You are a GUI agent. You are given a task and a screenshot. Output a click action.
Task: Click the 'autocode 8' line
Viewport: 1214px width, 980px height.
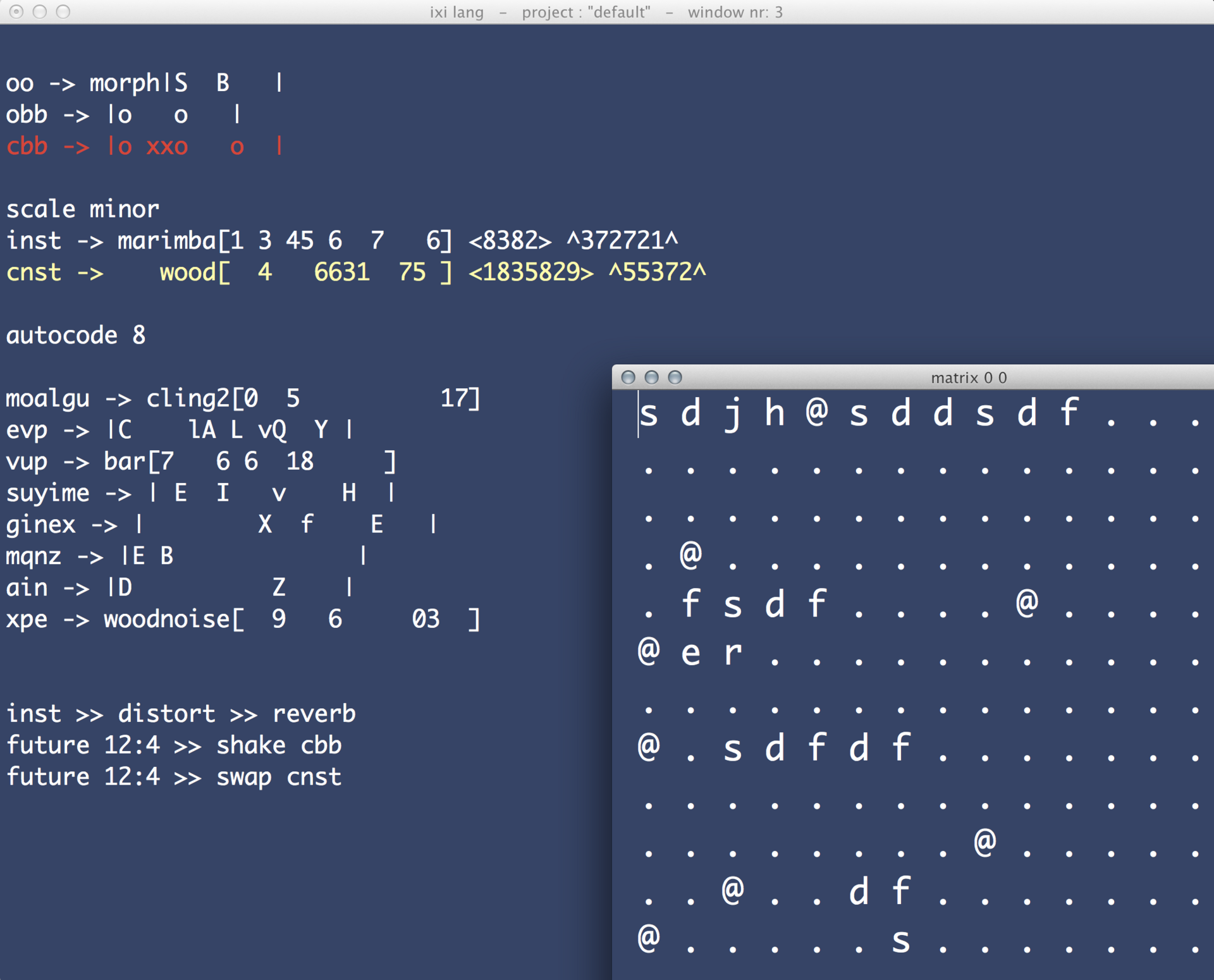pos(76,335)
